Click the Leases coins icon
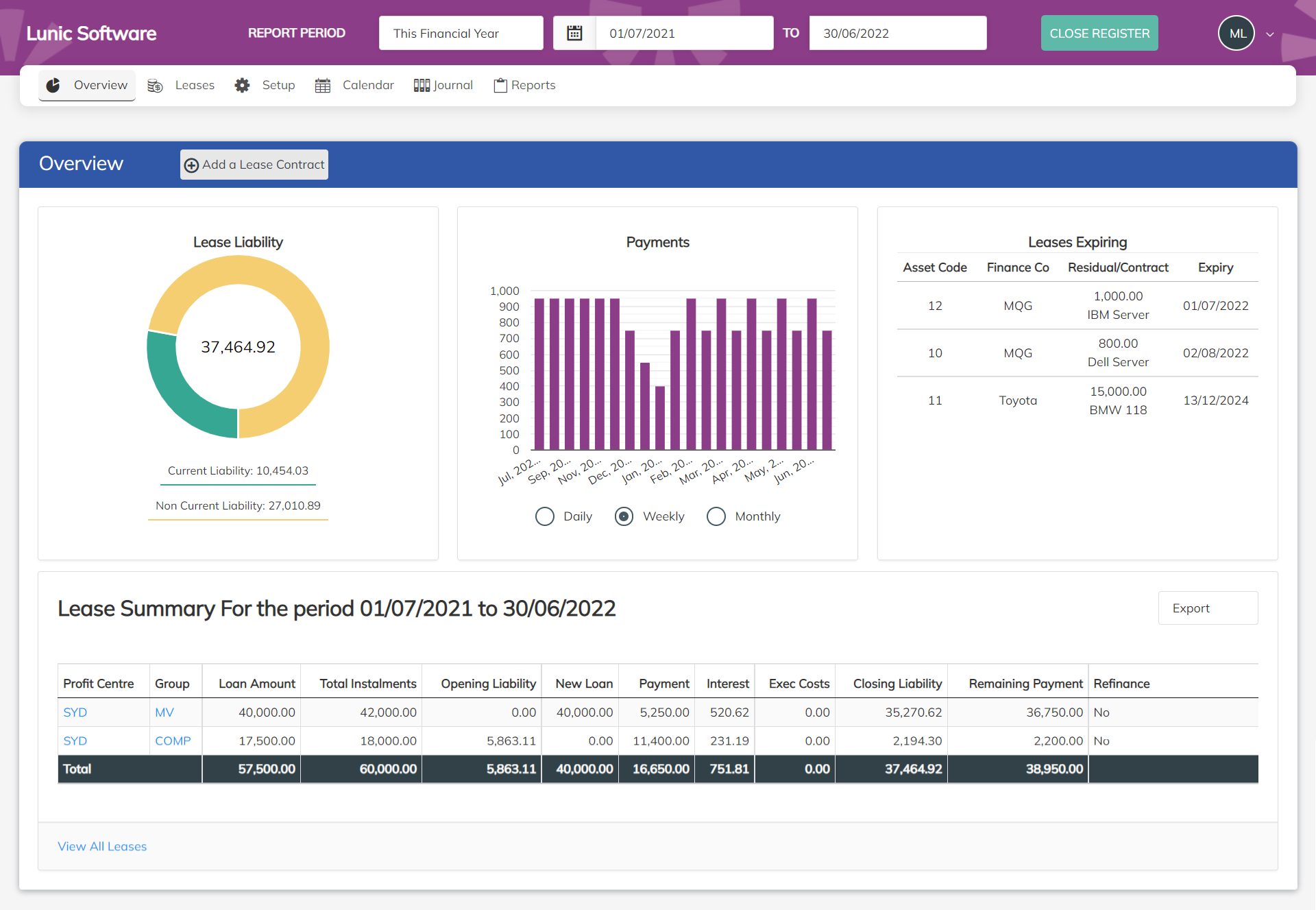The image size is (1316, 910). (156, 86)
